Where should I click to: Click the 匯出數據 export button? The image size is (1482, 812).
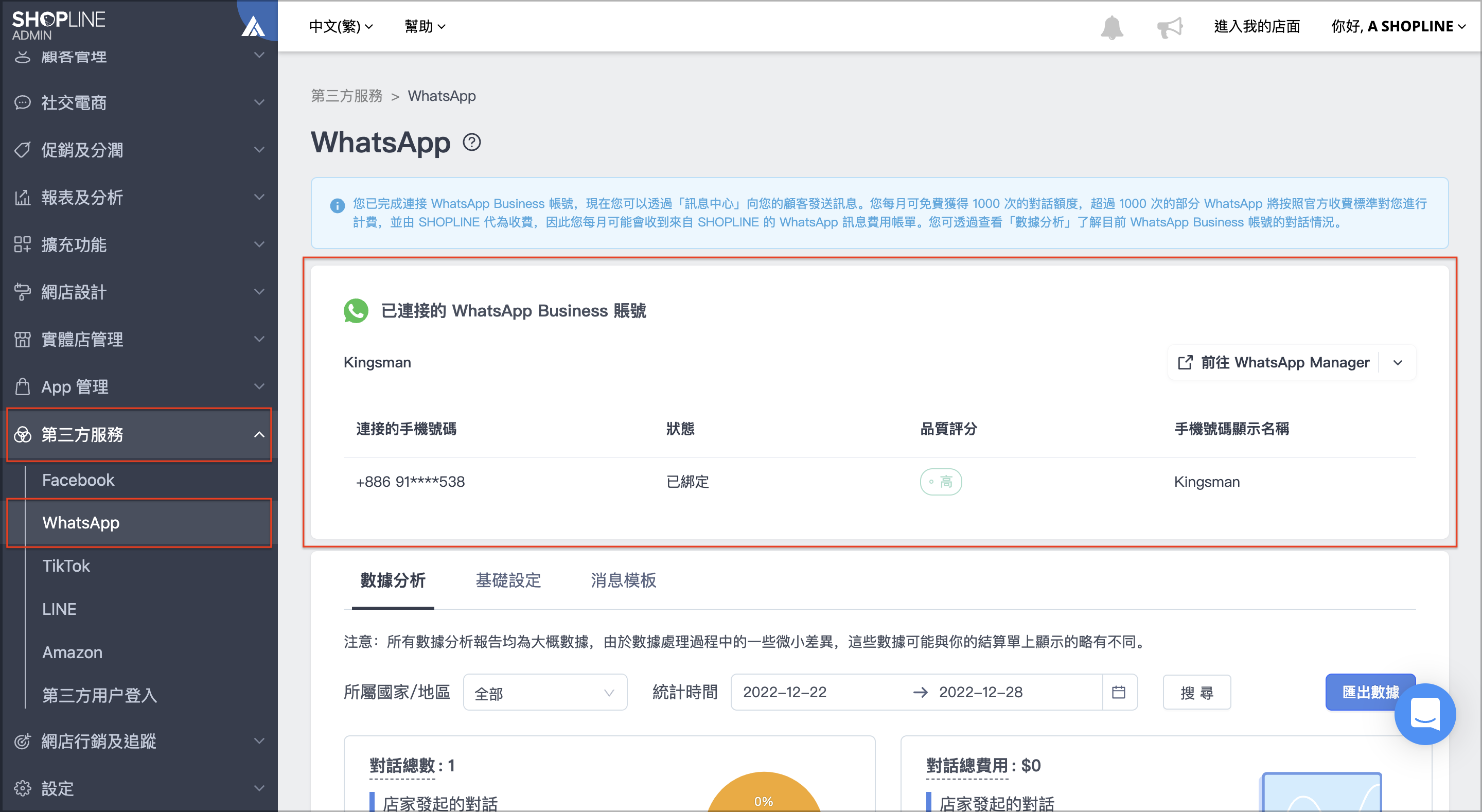click(x=1370, y=692)
